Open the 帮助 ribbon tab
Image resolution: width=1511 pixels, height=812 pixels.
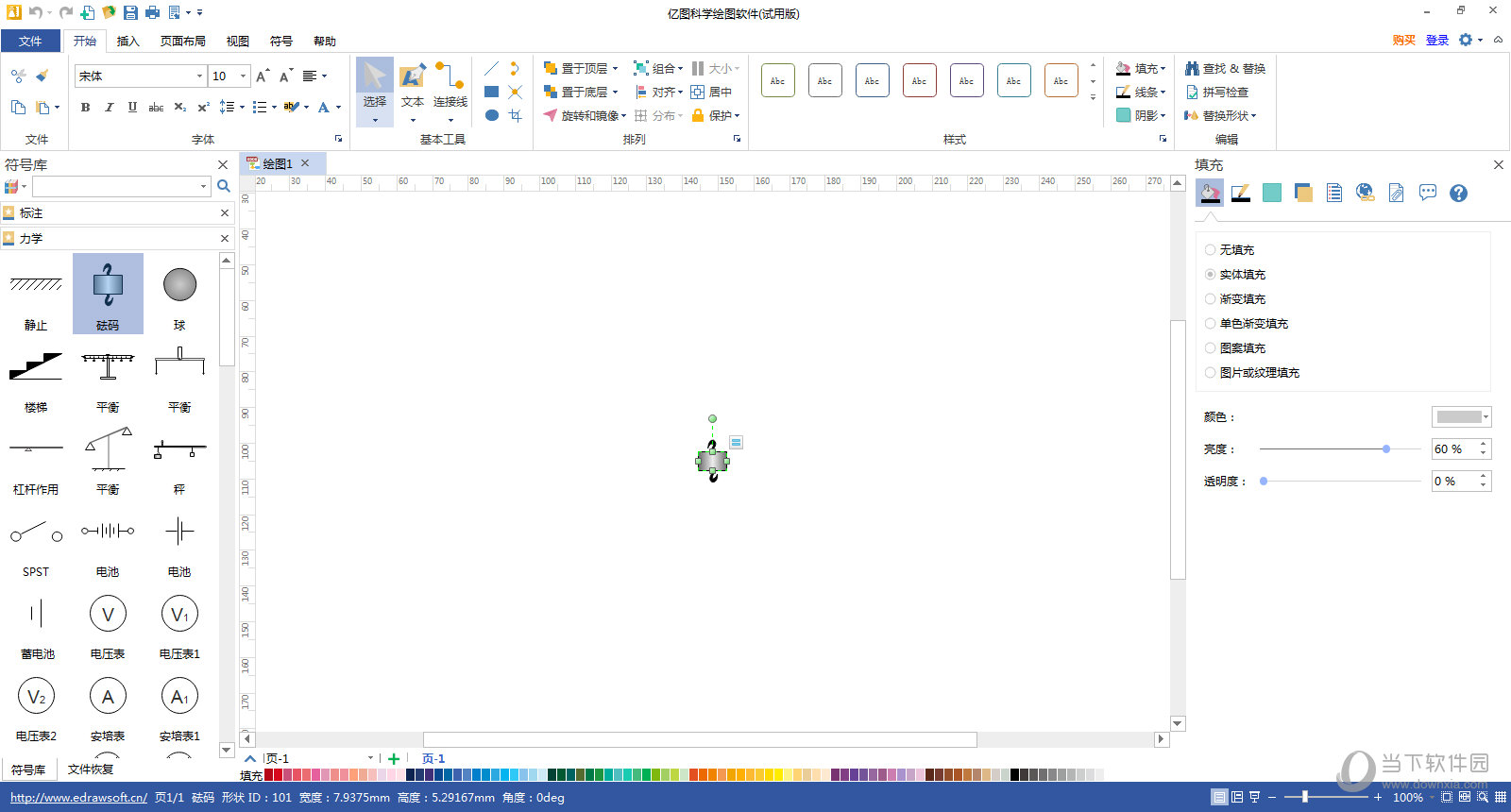click(x=325, y=41)
